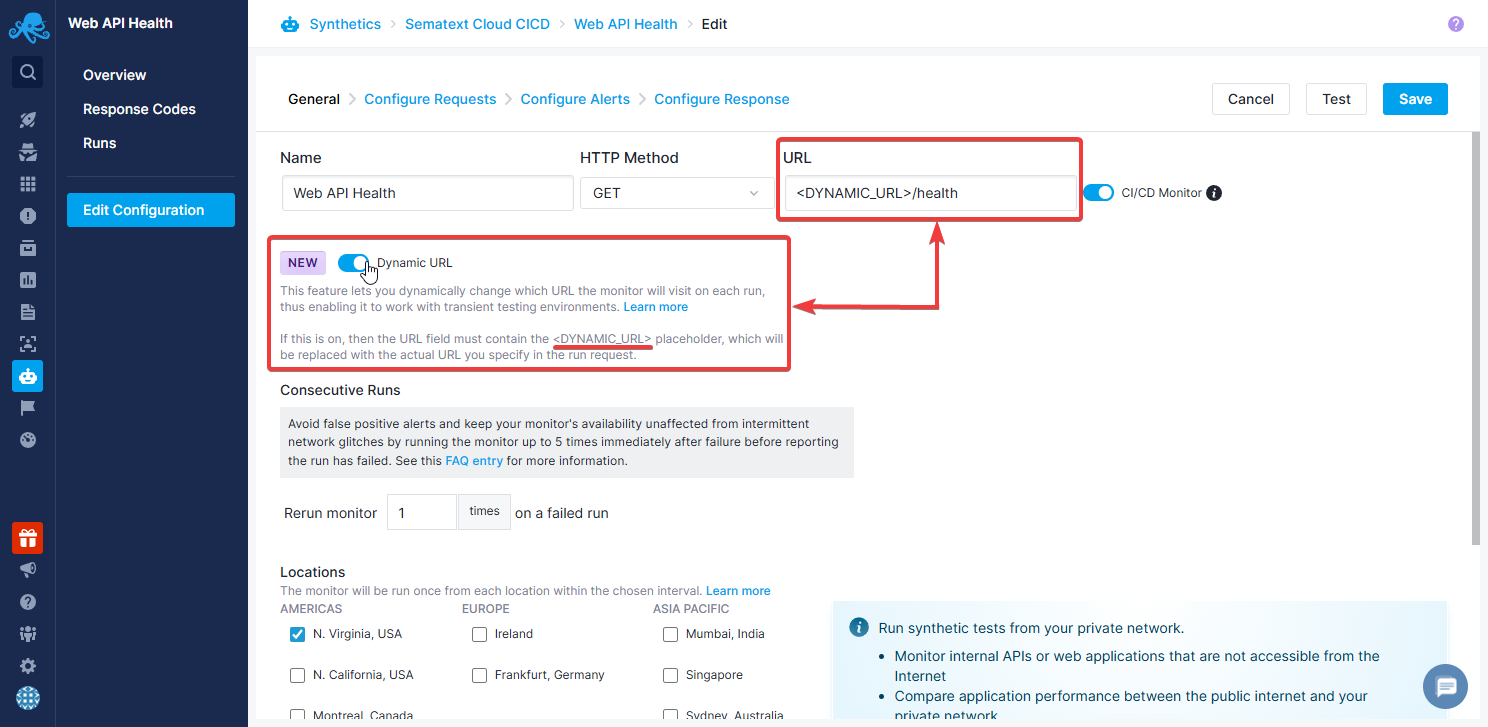
Task: Click the NEW badge
Action: pyautogui.click(x=303, y=263)
